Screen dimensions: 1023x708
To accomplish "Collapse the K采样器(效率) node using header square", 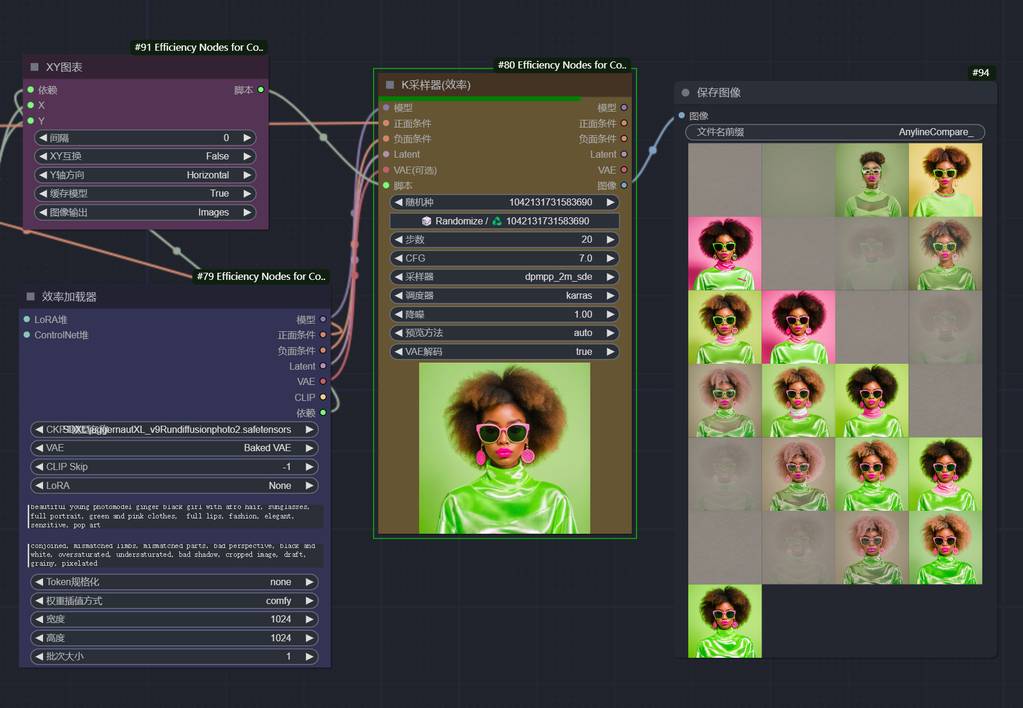I will pyautogui.click(x=390, y=85).
